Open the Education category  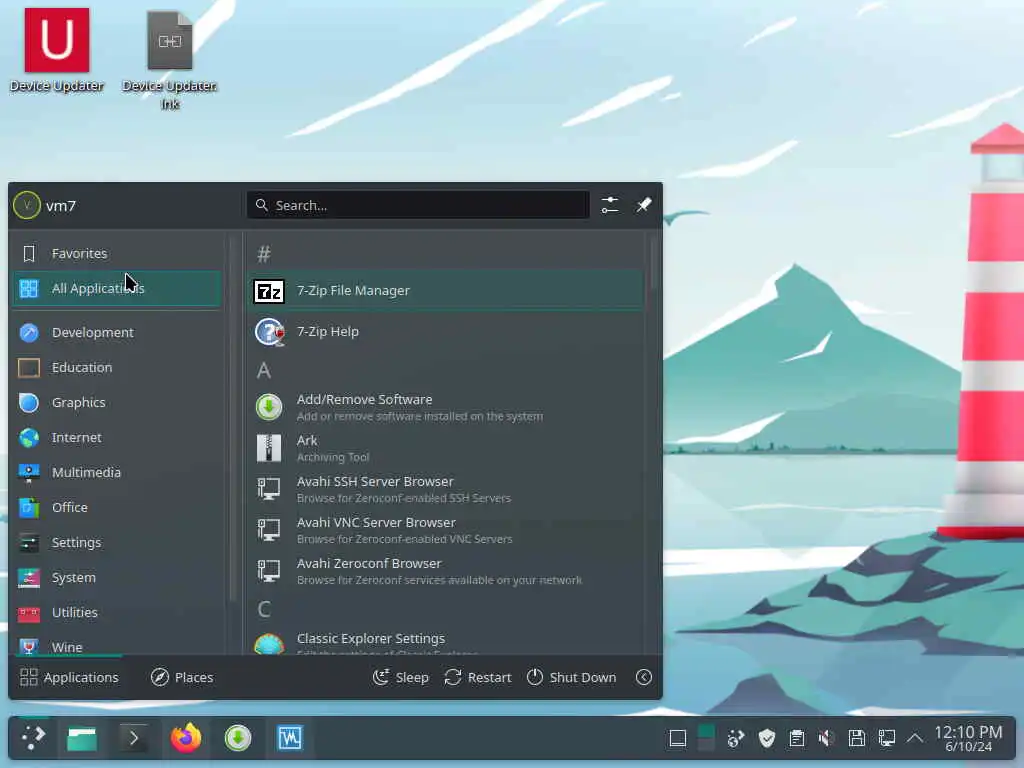point(117,368)
